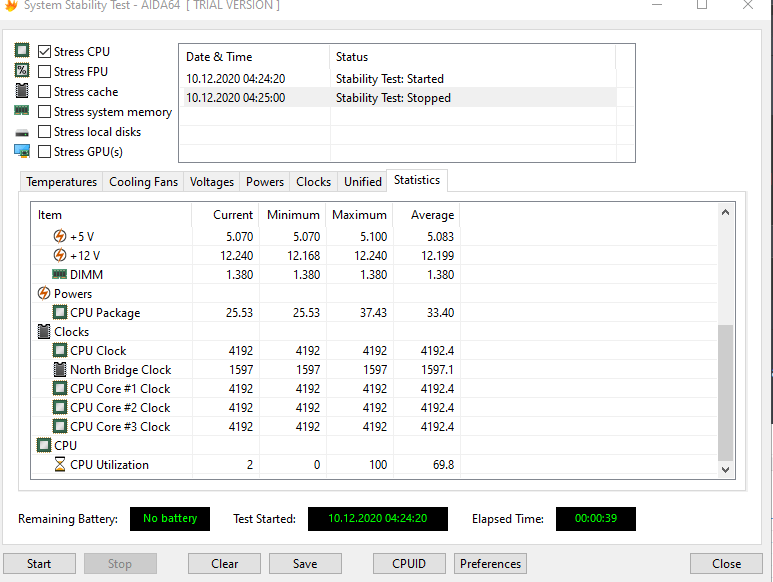Click the Start button

point(39,564)
